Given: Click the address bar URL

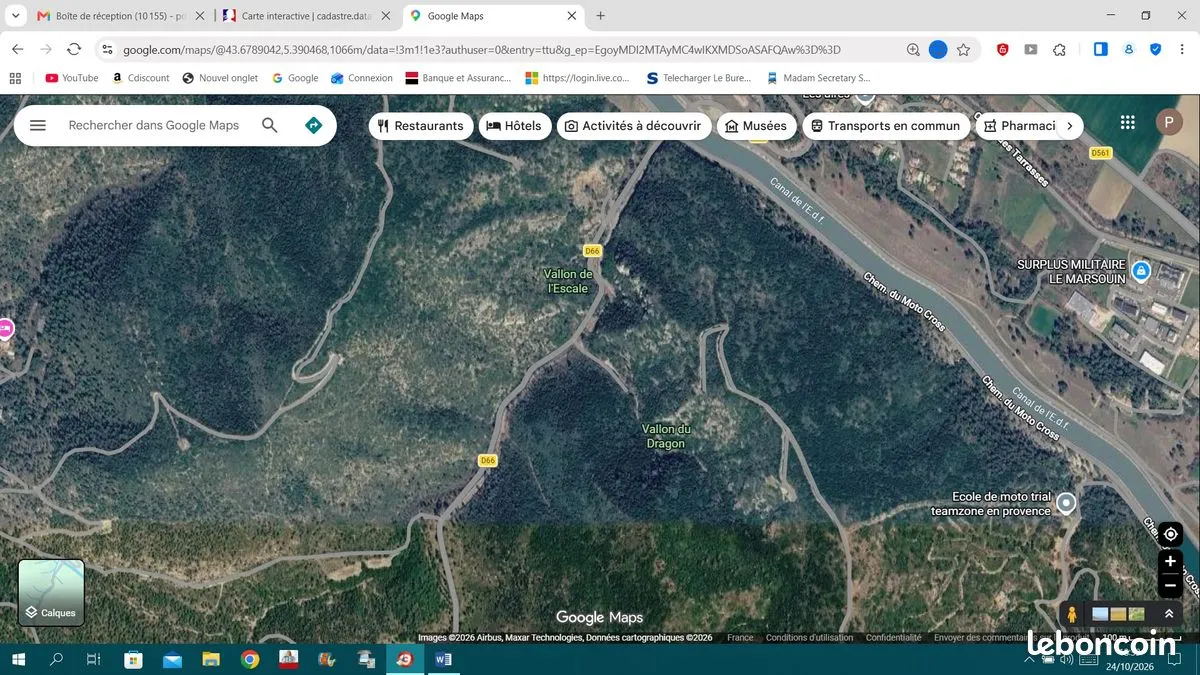Looking at the screenshot, I should click(x=482, y=49).
